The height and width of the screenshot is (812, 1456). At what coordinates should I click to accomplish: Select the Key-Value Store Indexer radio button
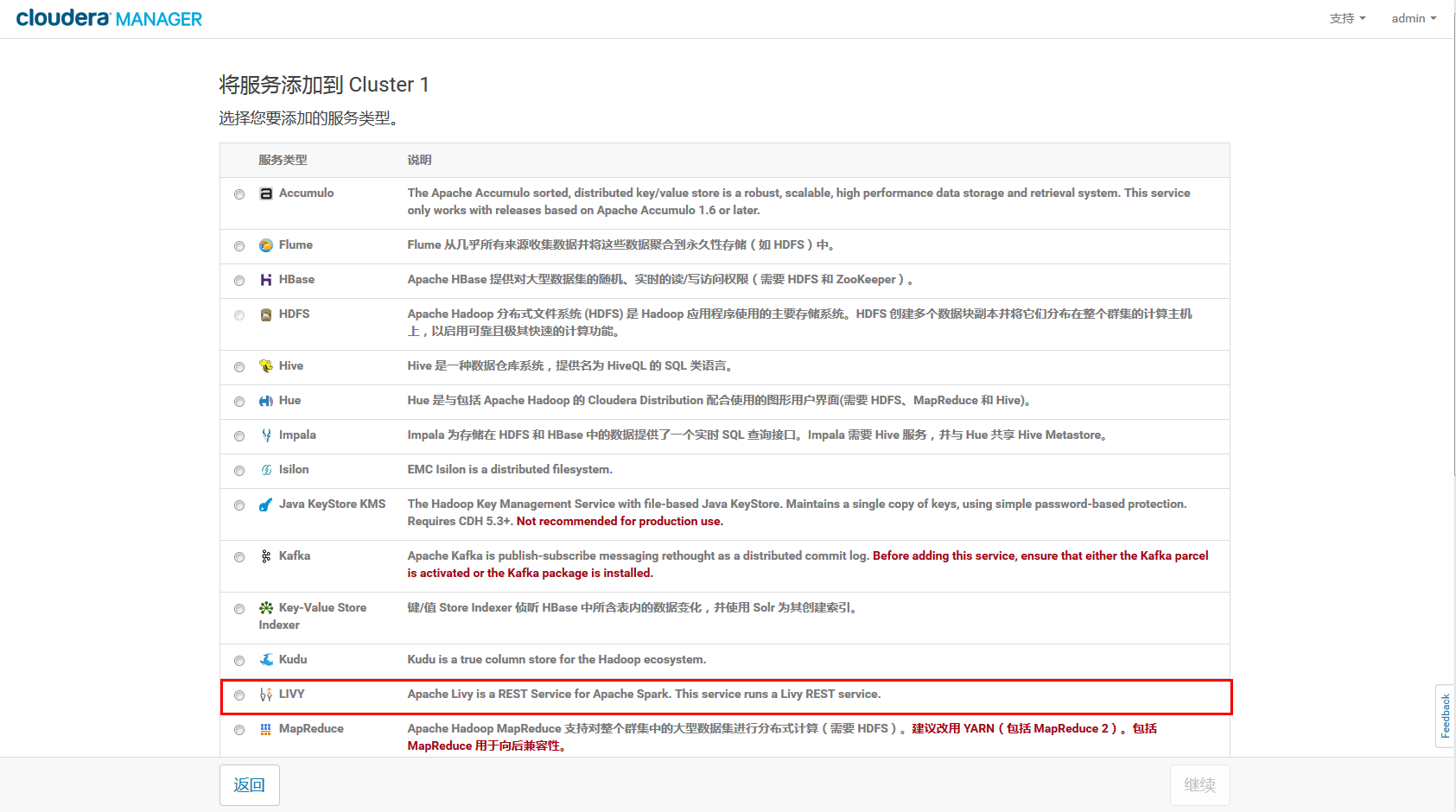pyautogui.click(x=239, y=609)
